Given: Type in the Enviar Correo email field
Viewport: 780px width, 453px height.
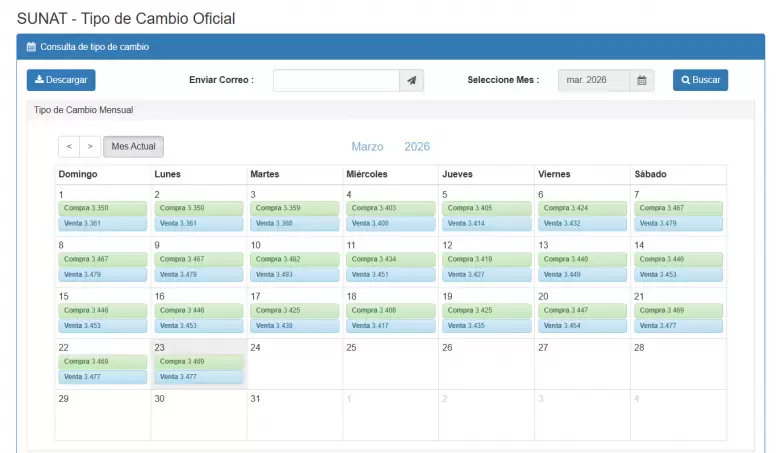Looking at the screenshot, I should point(336,80).
